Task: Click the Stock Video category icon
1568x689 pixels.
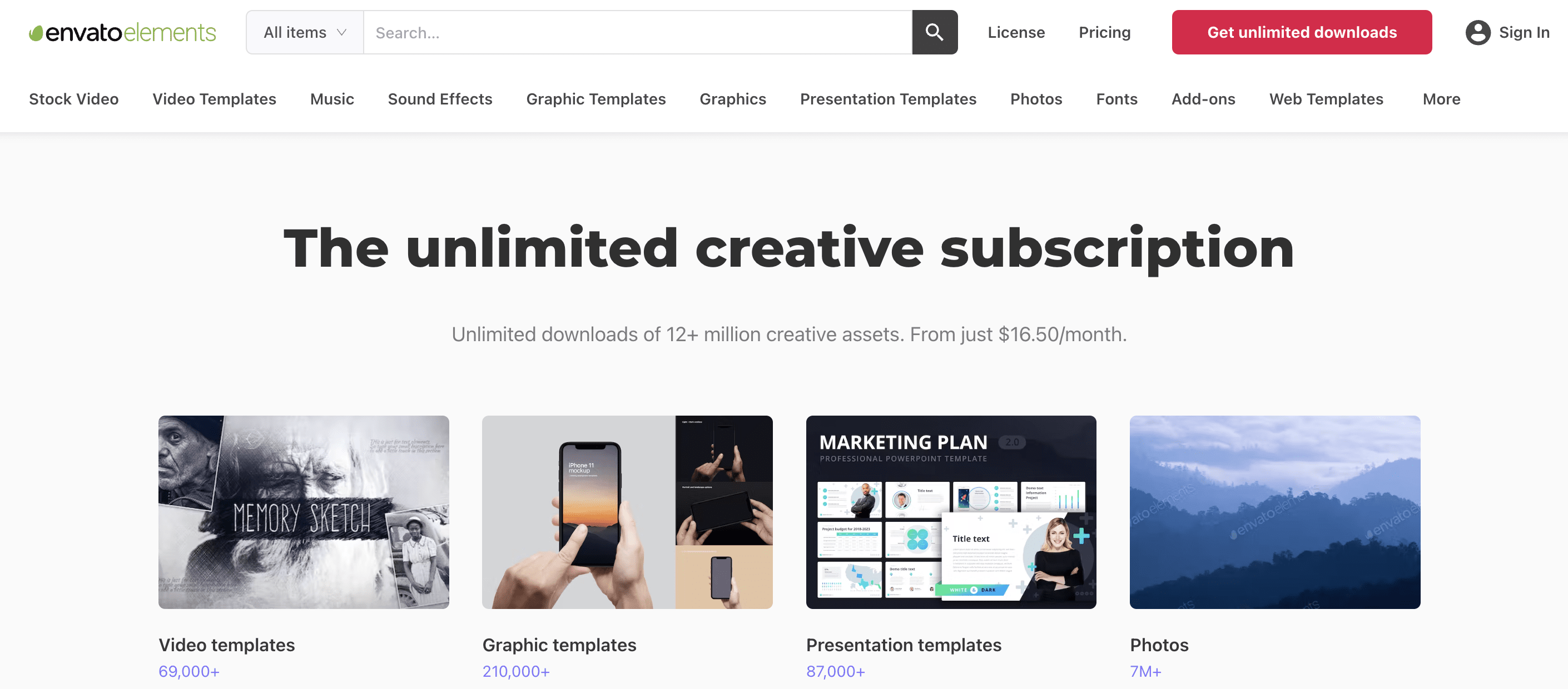Action: (74, 98)
